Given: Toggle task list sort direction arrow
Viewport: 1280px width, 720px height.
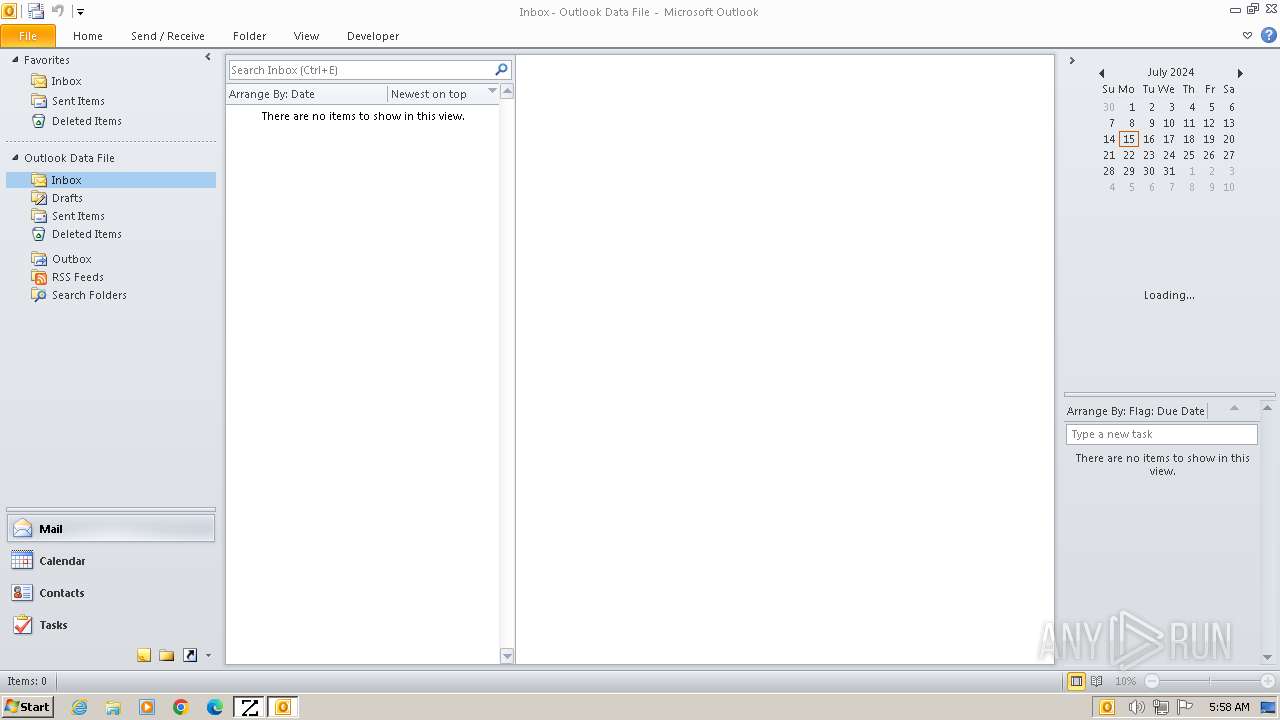Looking at the screenshot, I should [1234, 408].
